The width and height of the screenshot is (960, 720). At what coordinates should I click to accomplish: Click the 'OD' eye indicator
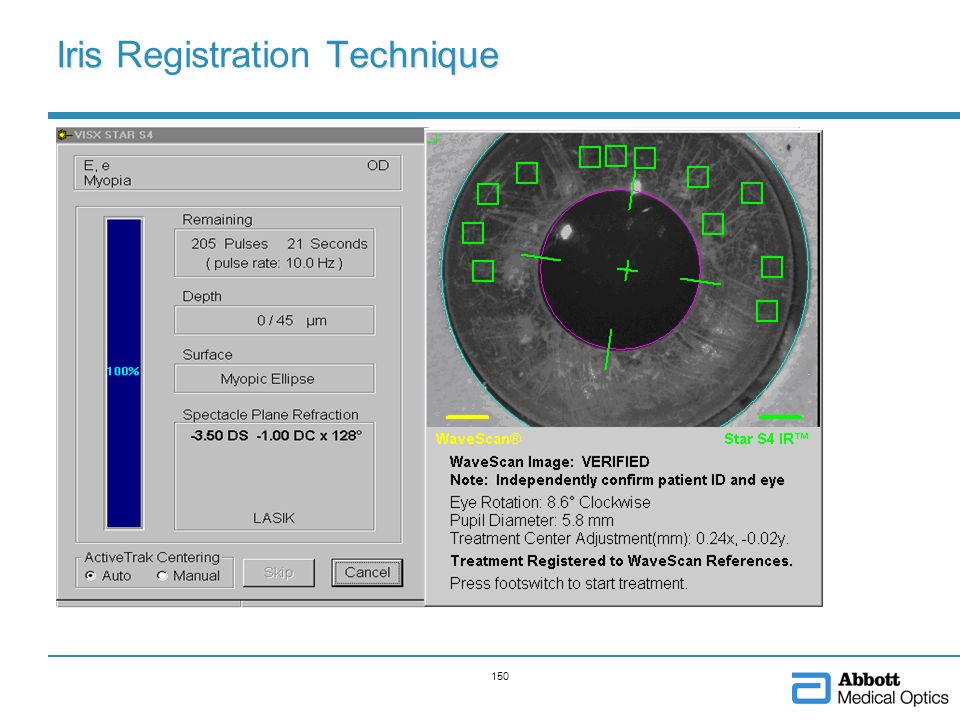click(378, 165)
